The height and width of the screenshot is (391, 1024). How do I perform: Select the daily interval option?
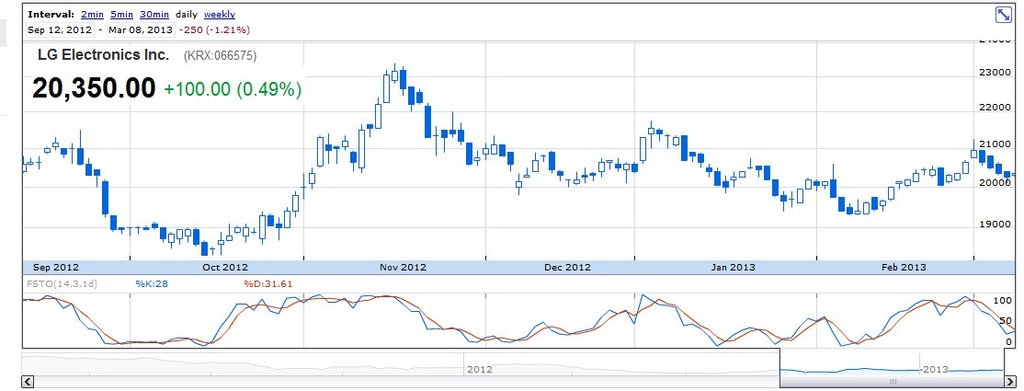coord(185,14)
